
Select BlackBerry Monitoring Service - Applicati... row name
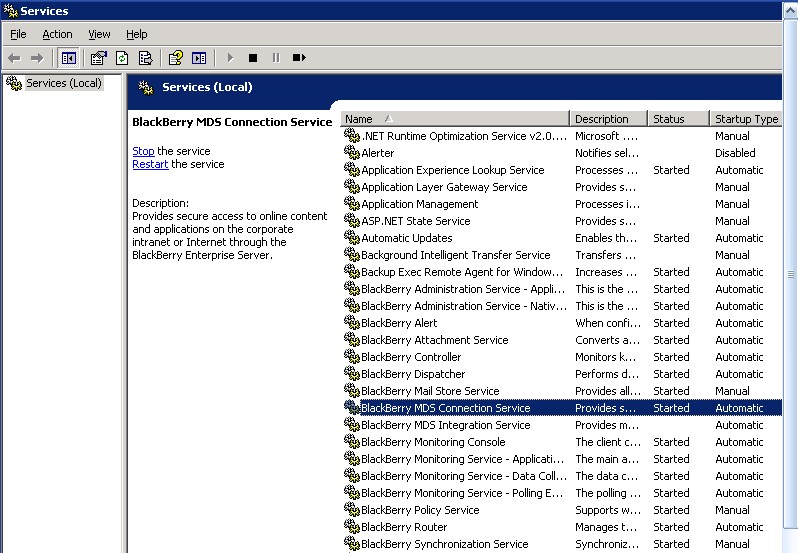click(x=463, y=459)
